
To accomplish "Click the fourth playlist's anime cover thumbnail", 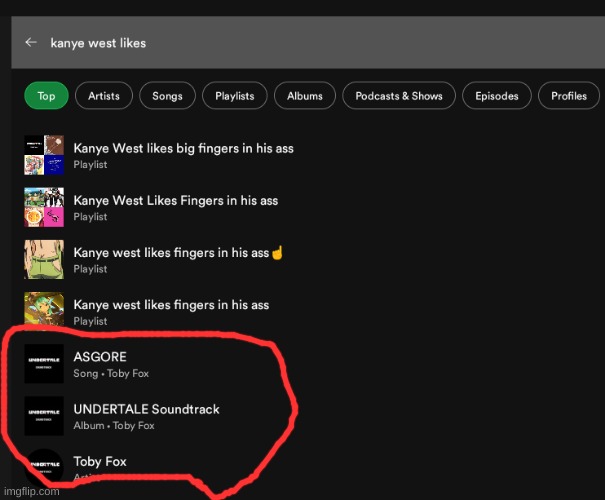I will (44, 312).
